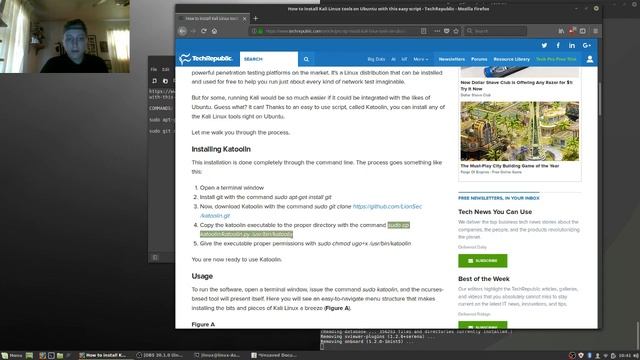Open Must-Play City Building Game headline

click(x=510, y=166)
